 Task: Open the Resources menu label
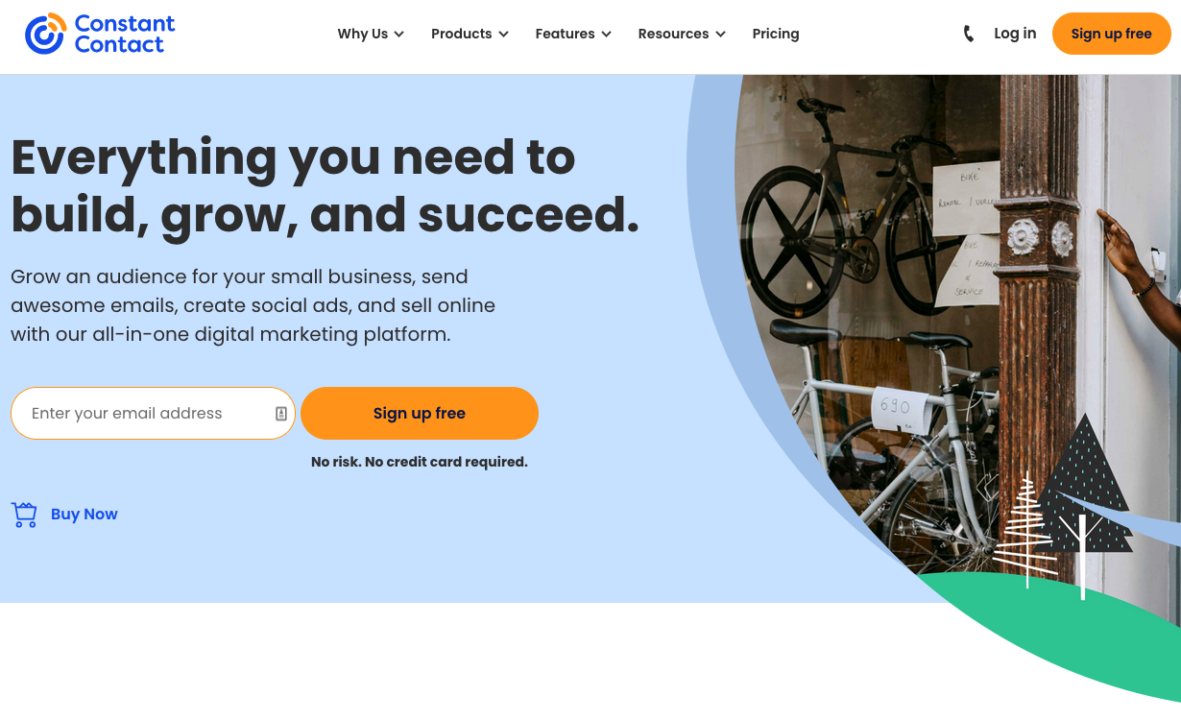pyautogui.click(x=673, y=34)
